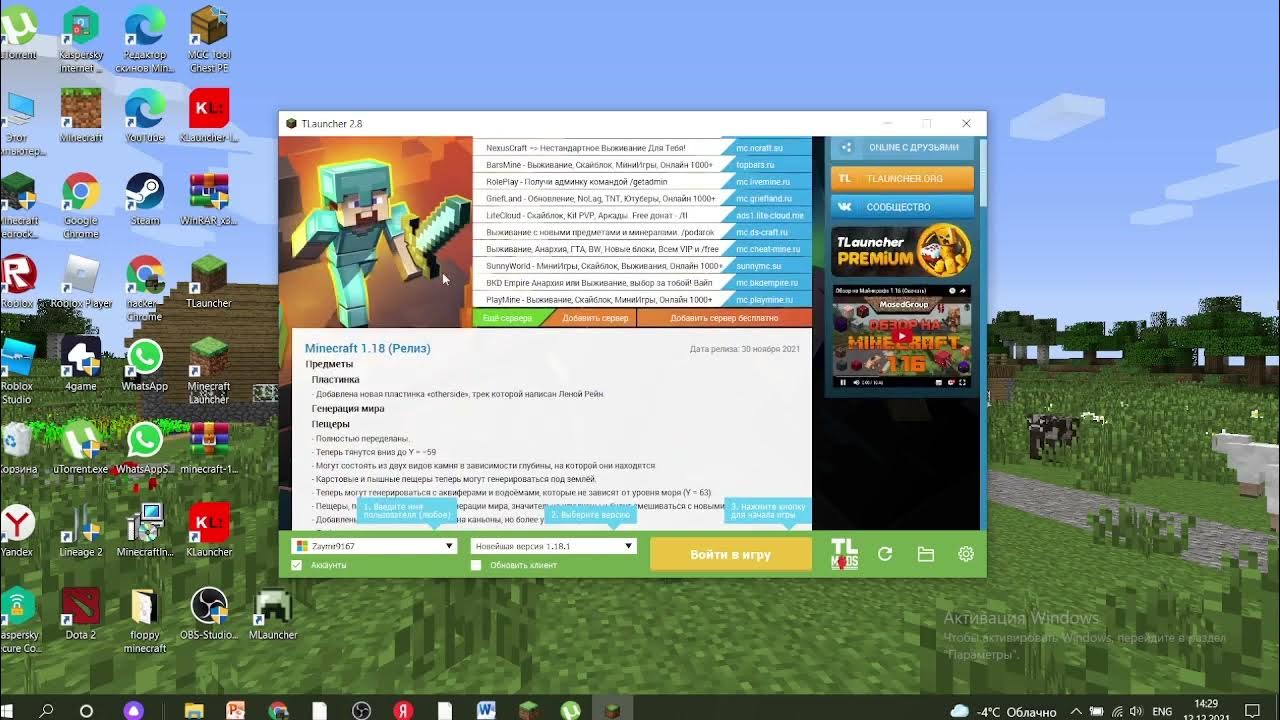Switch the ENG language indicator

[x=1162, y=711]
